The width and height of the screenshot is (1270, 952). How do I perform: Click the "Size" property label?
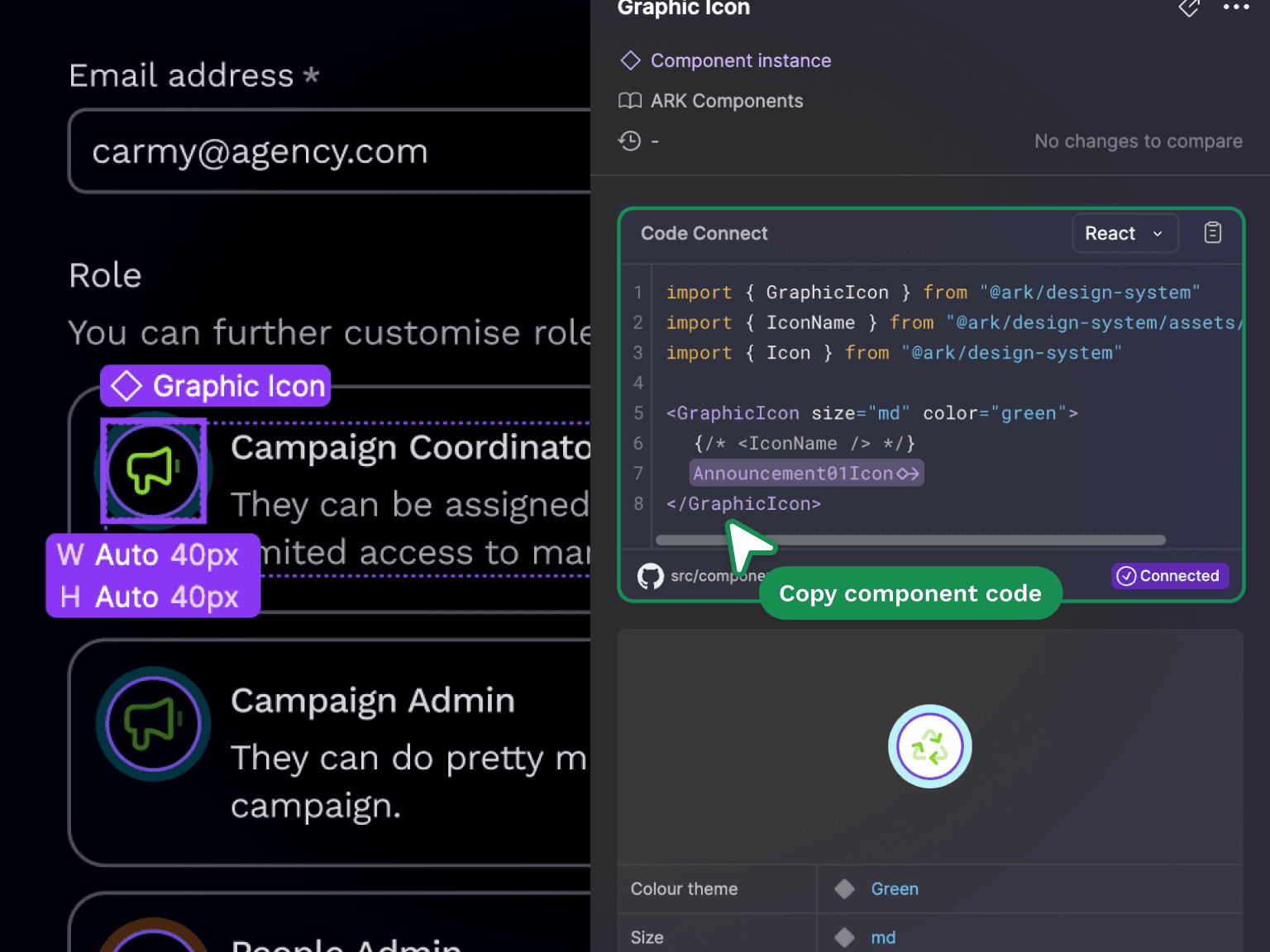pyautogui.click(x=647, y=938)
